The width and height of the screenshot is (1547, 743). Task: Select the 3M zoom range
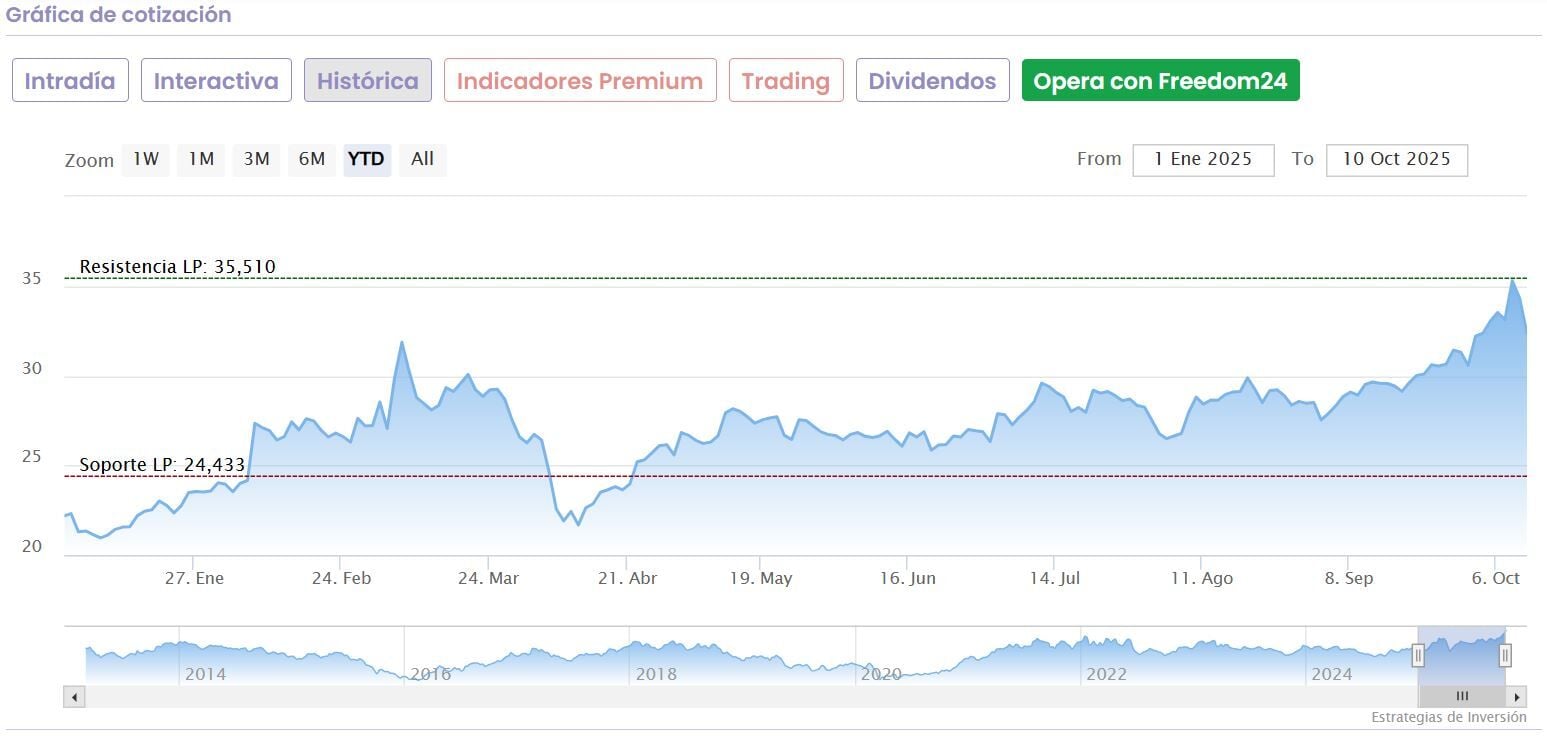pos(257,159)
